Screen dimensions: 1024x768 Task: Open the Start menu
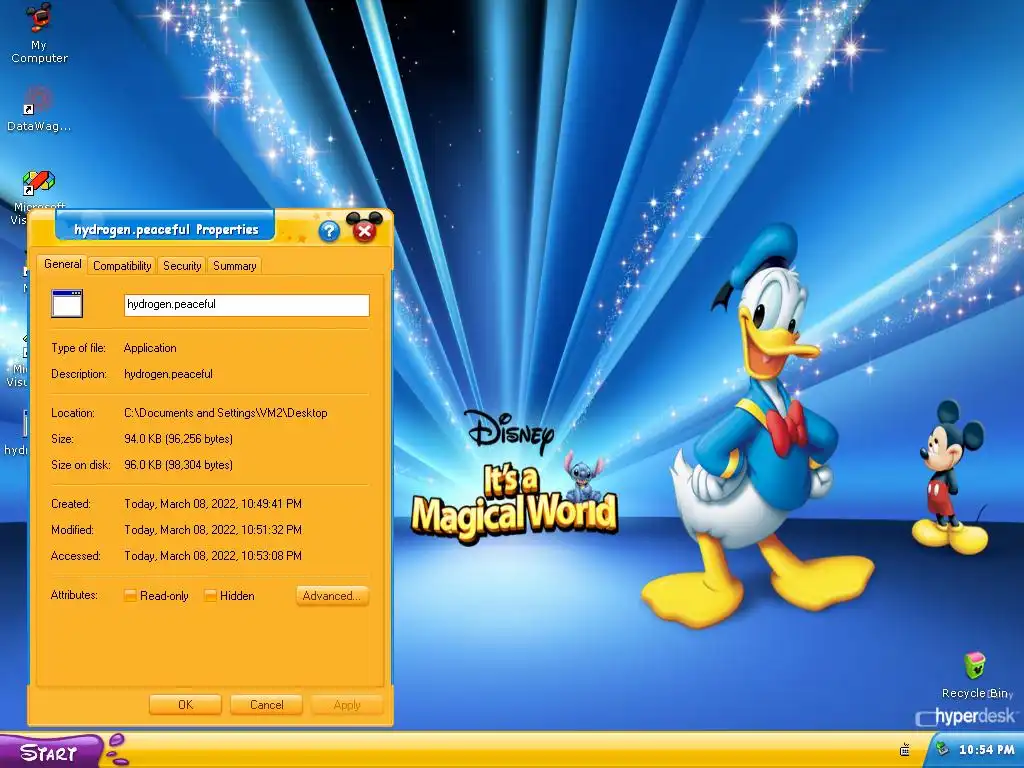[51, 752]
